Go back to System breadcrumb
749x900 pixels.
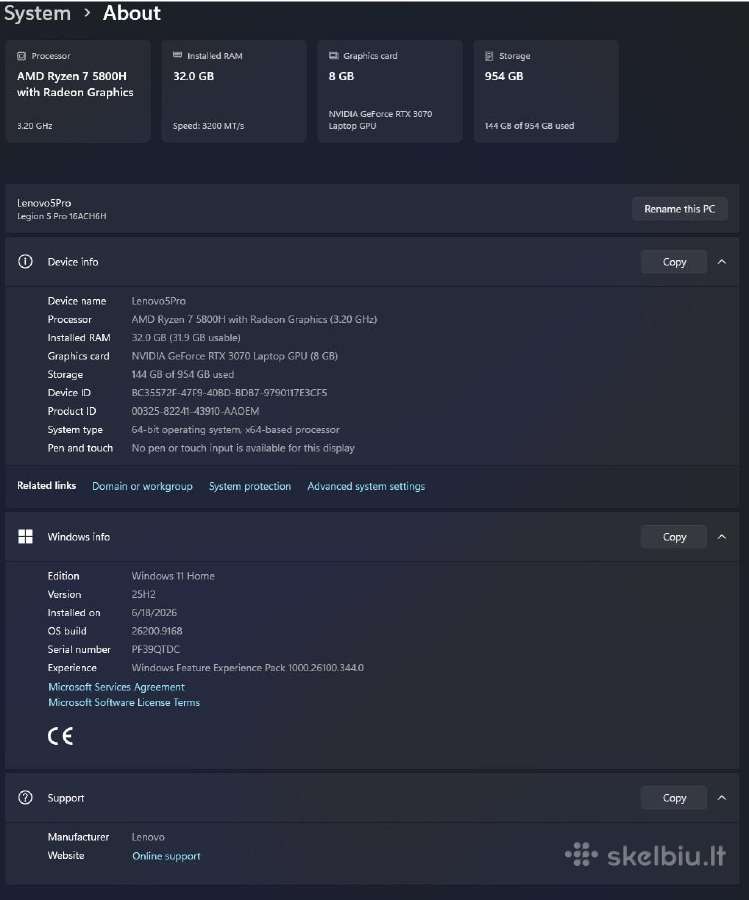tap(37, 13)
